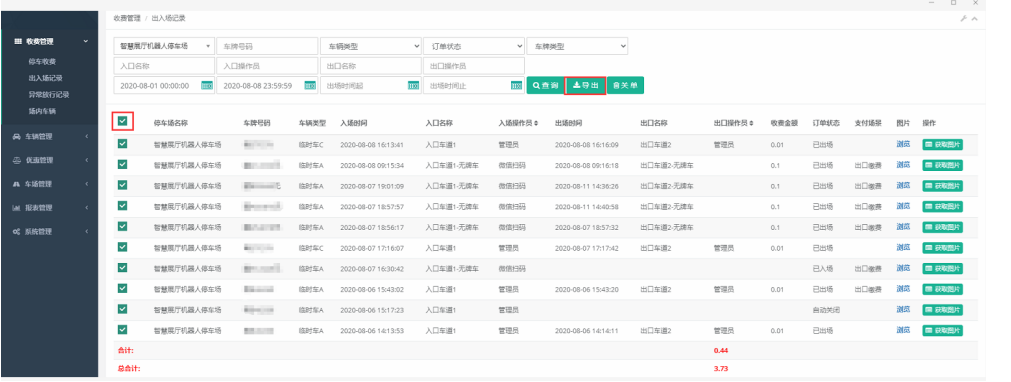Click 收费管理 in the breadcrumb
The height and width of the screenshot is (382, 1011).
126,19
